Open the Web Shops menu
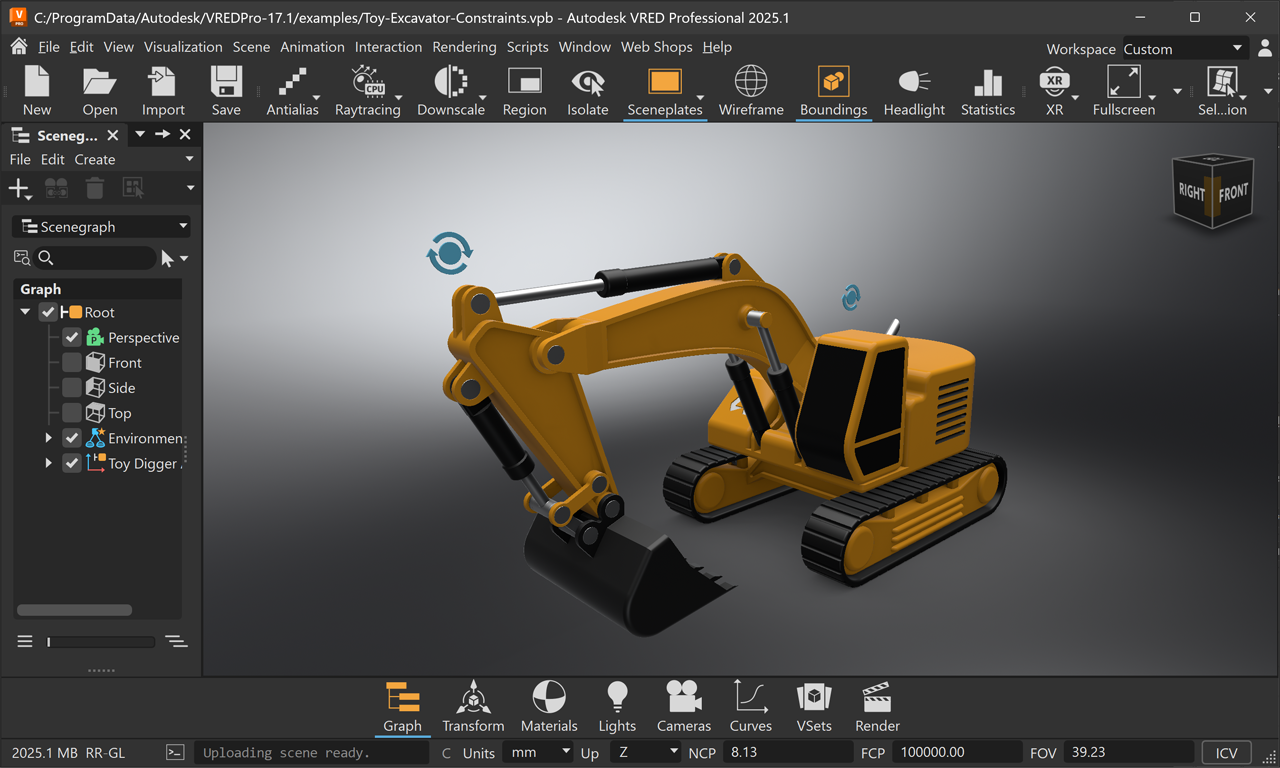 (656, 46)
